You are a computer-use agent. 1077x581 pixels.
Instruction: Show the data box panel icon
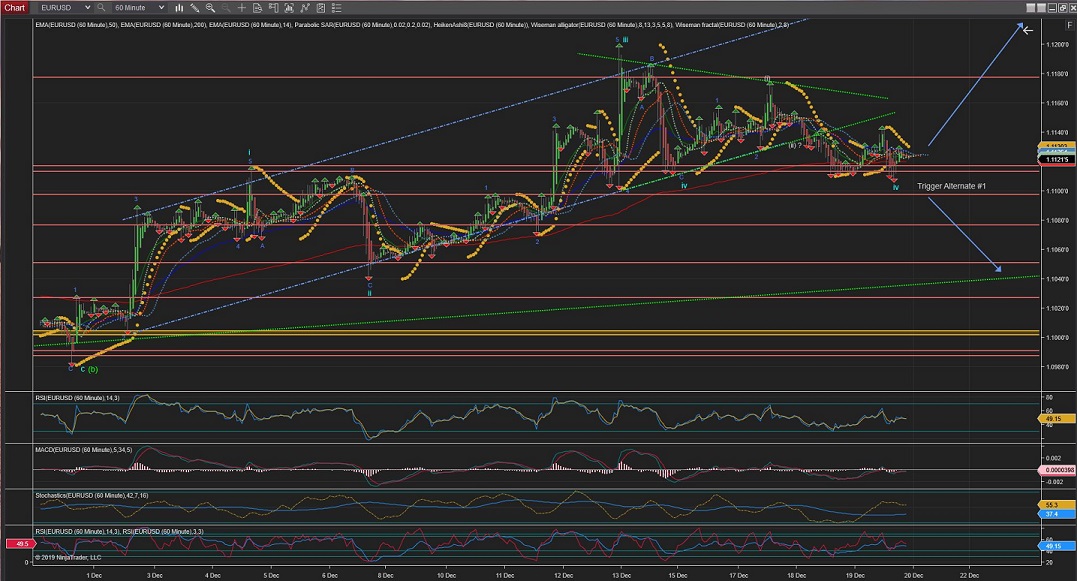point(257,8)
